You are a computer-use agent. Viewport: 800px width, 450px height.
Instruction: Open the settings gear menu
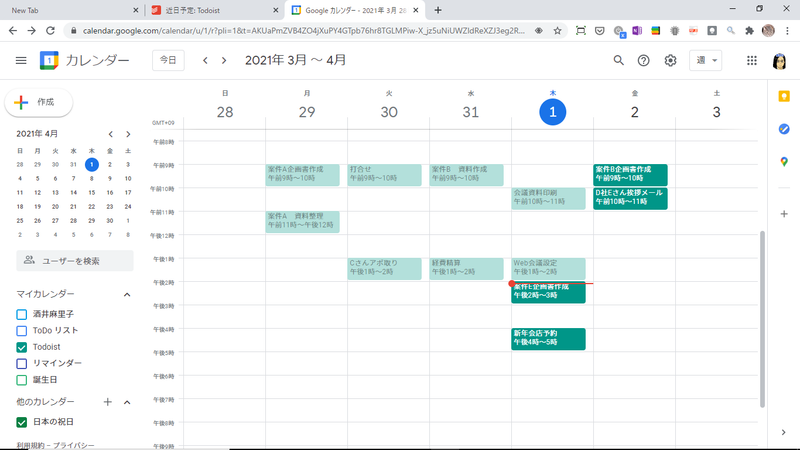click(670, 61)
